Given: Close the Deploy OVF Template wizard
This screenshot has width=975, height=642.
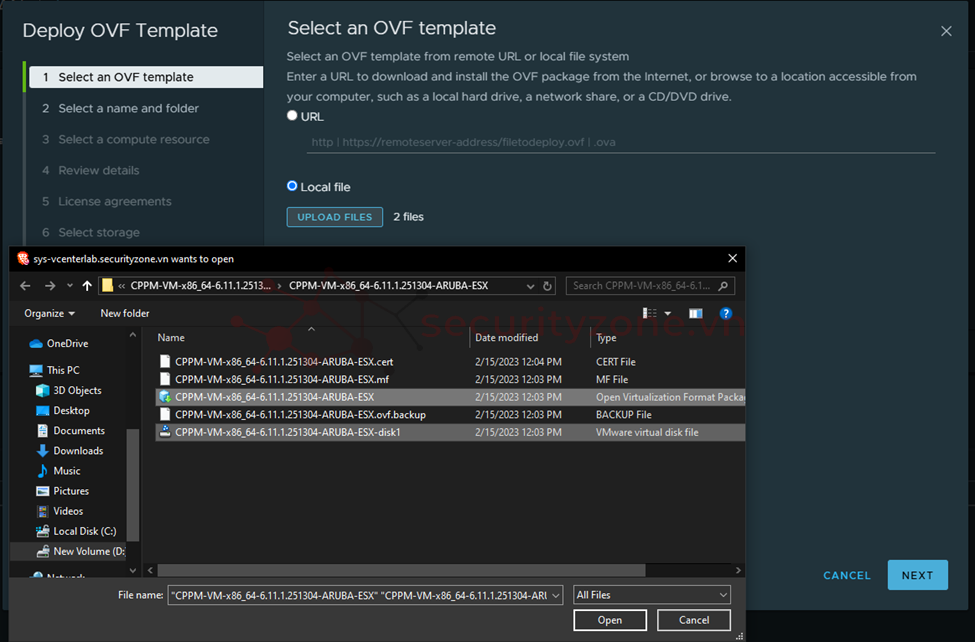Looking at the screenshot, I should [946, 31].
